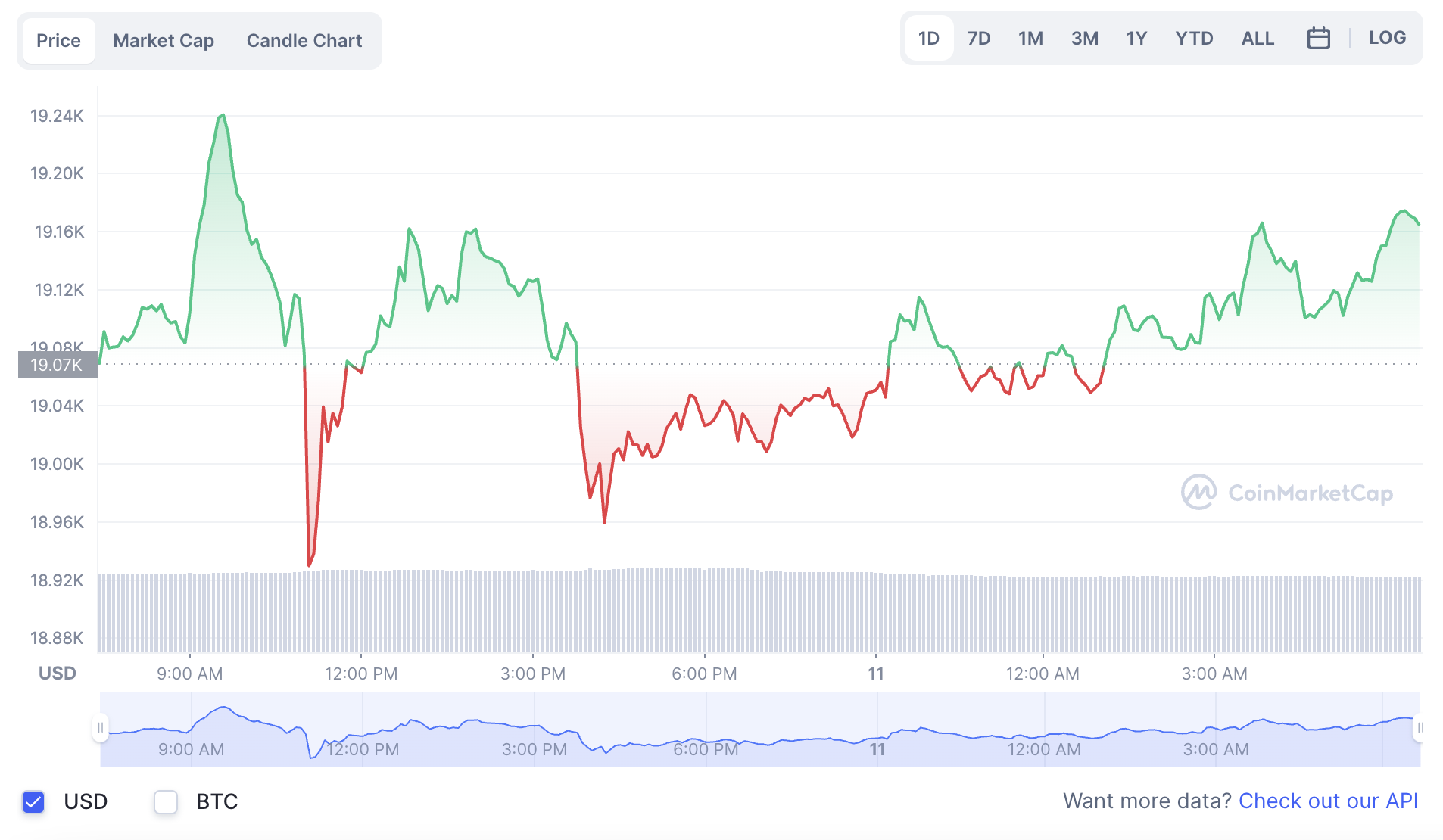
Task: Switch to the Market Cap tab
Action: pyautogui.click(x=164, y=41)
